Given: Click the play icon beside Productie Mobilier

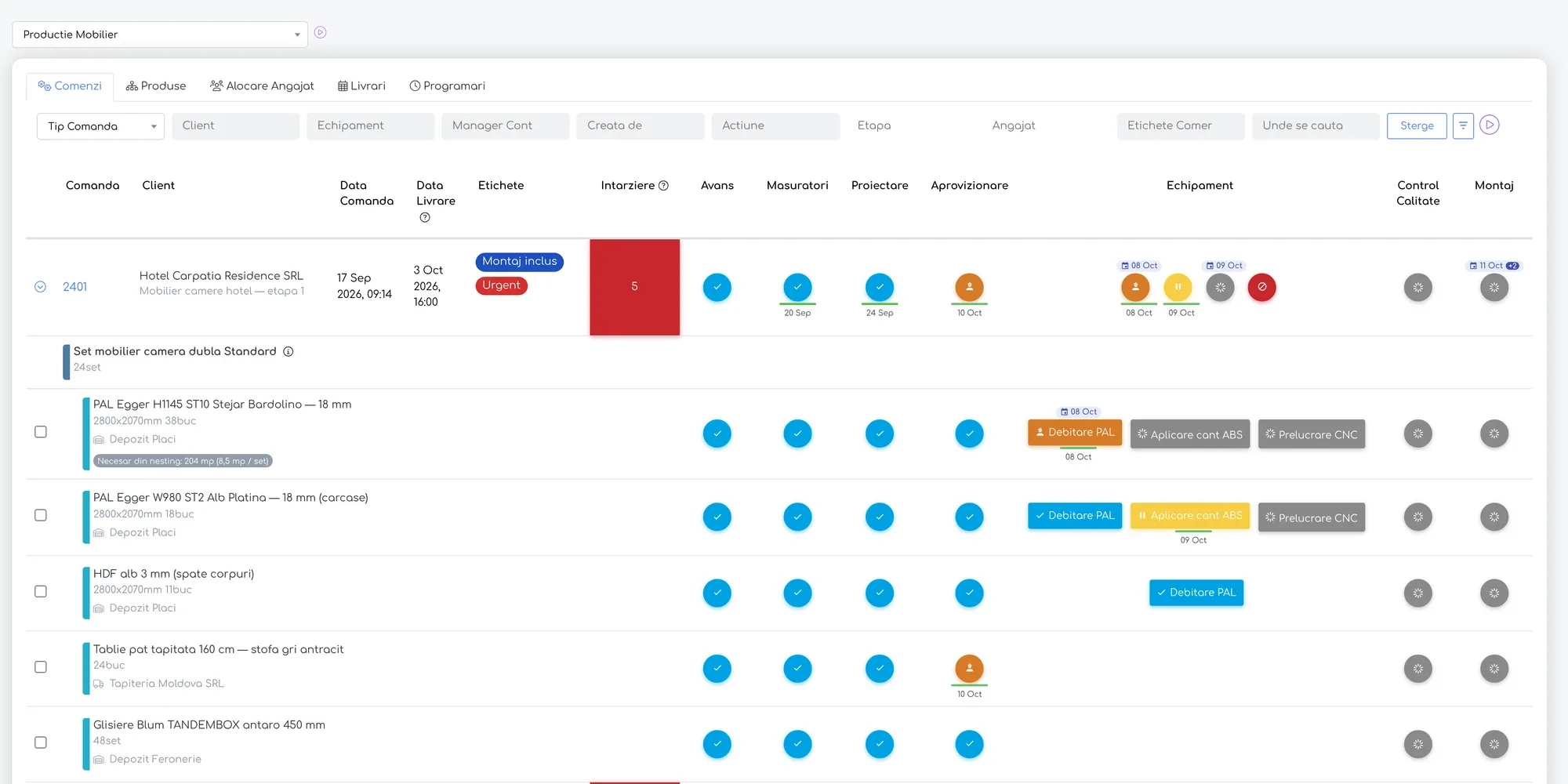Looking at the screenshot, I should pyautogui.click(x=320, y=33).
